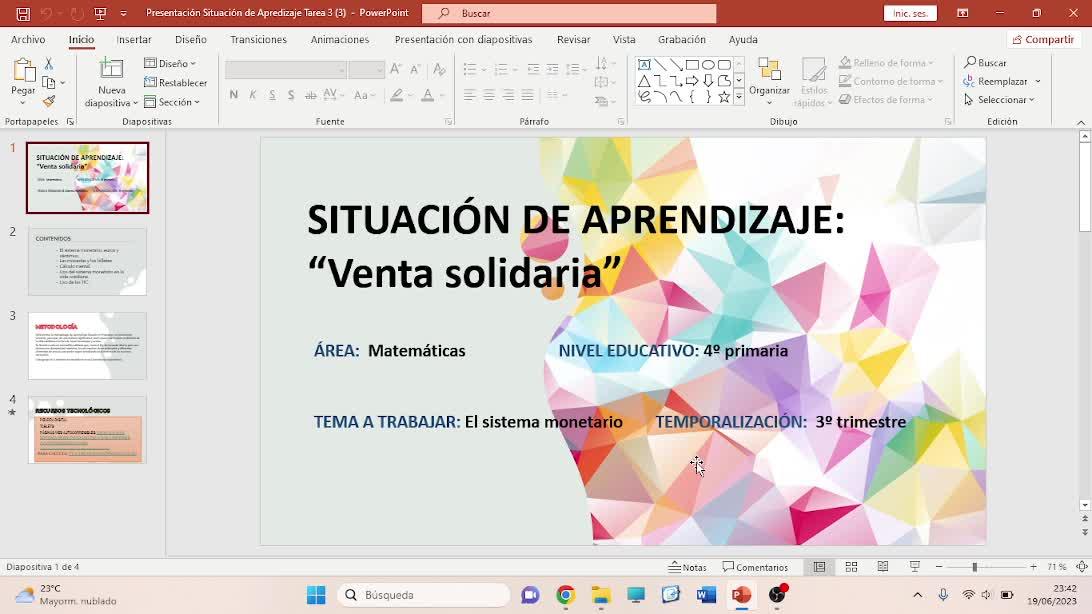Switch to slide sorter view icon
Image resolution: width=1092 pixels, height=614 pixels.
click(851, 567)
